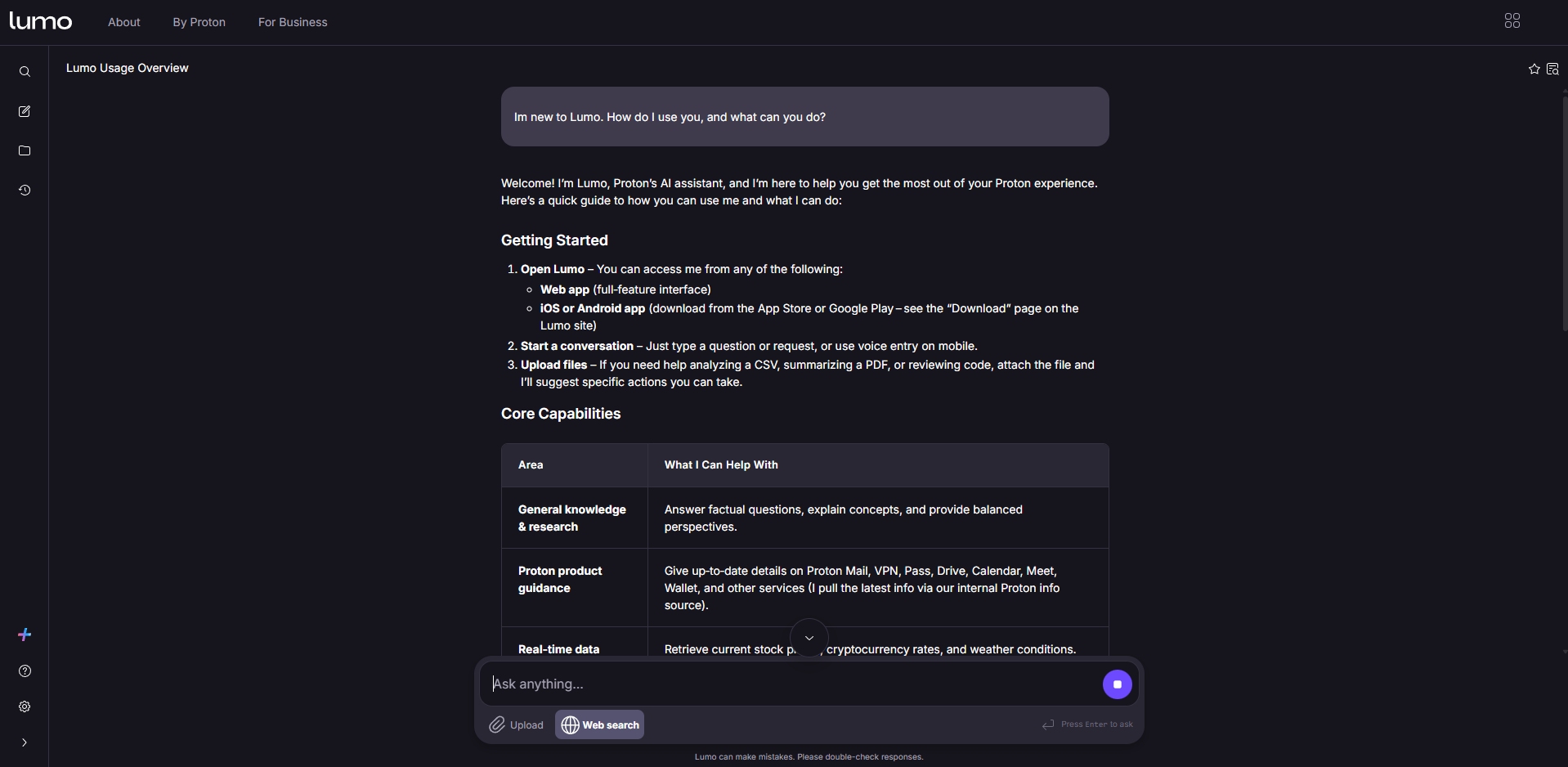This screenshot has height=767, width=1568.
Task: Open the Proton apps grid icon
Action: point(1512,21)
